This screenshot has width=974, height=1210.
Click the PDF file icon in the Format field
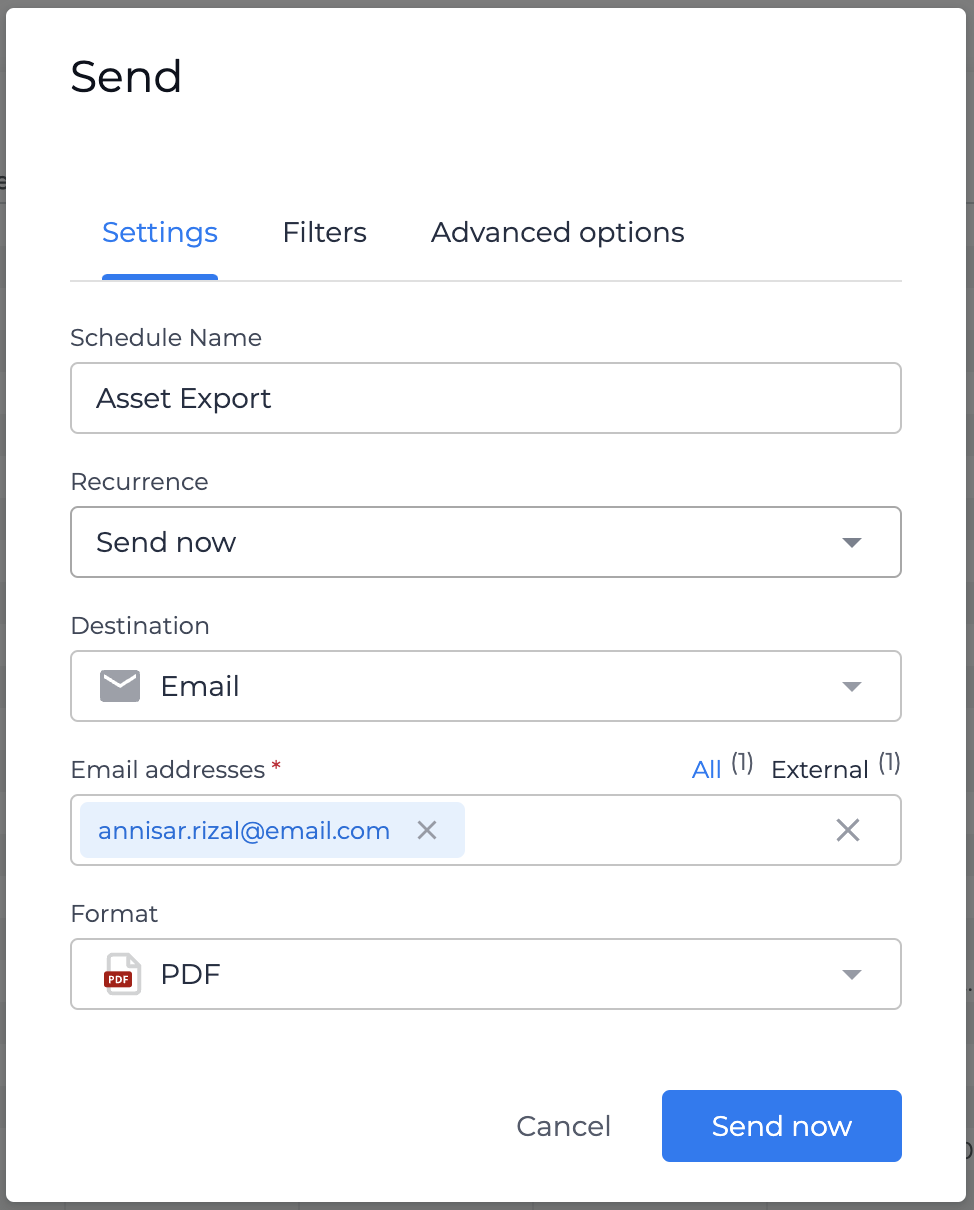coord(122,974)
